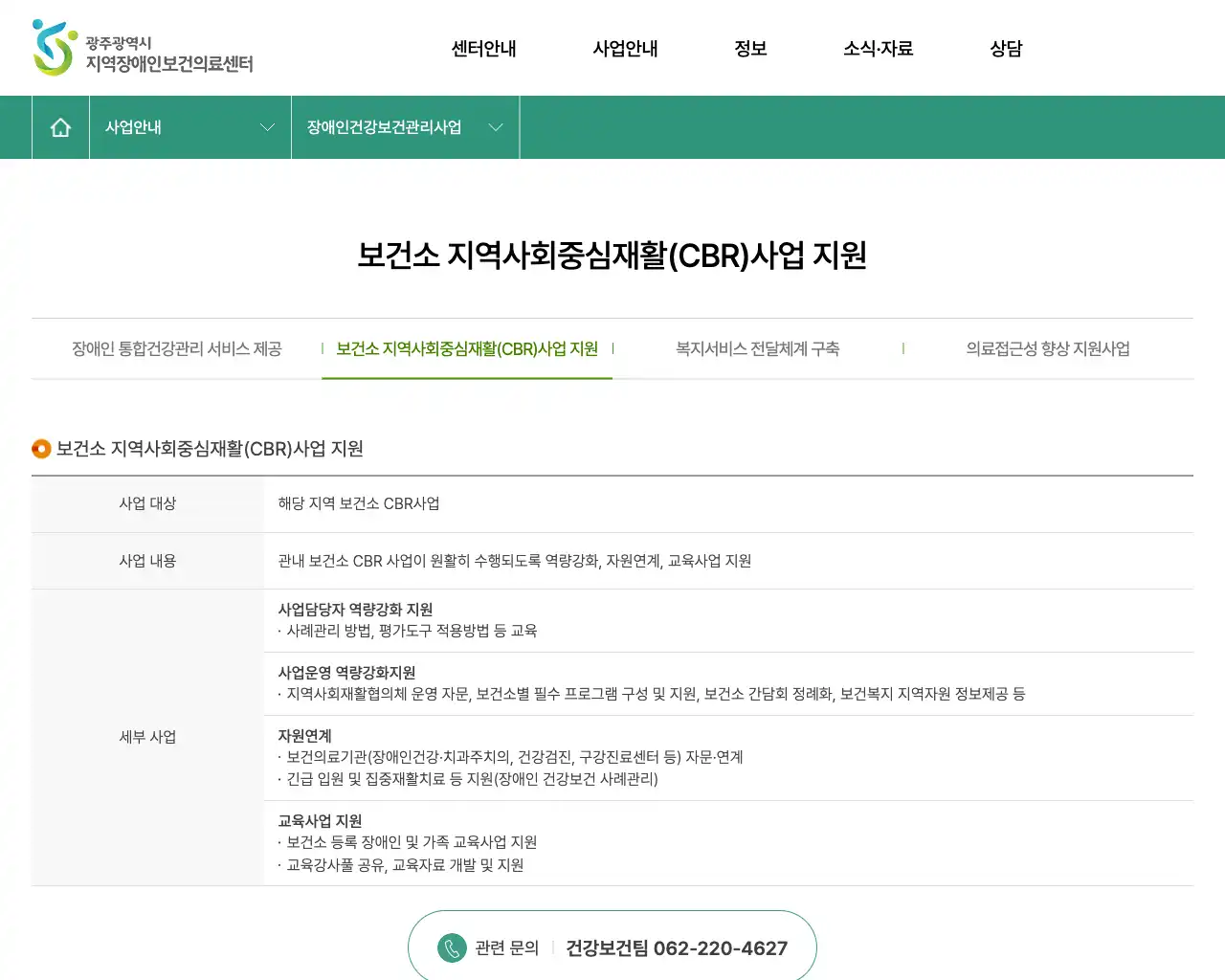
Task: Click the line starting 지역사회재활협의체 운영 자문
Action: (652, 694)
